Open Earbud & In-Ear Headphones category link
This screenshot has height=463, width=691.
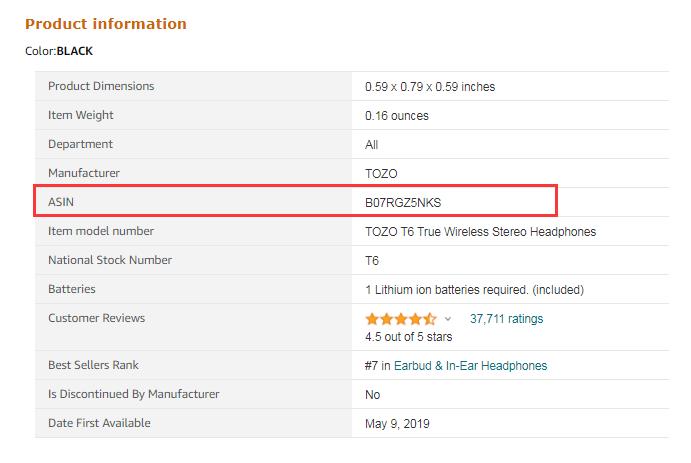click(x=469, y=366)
